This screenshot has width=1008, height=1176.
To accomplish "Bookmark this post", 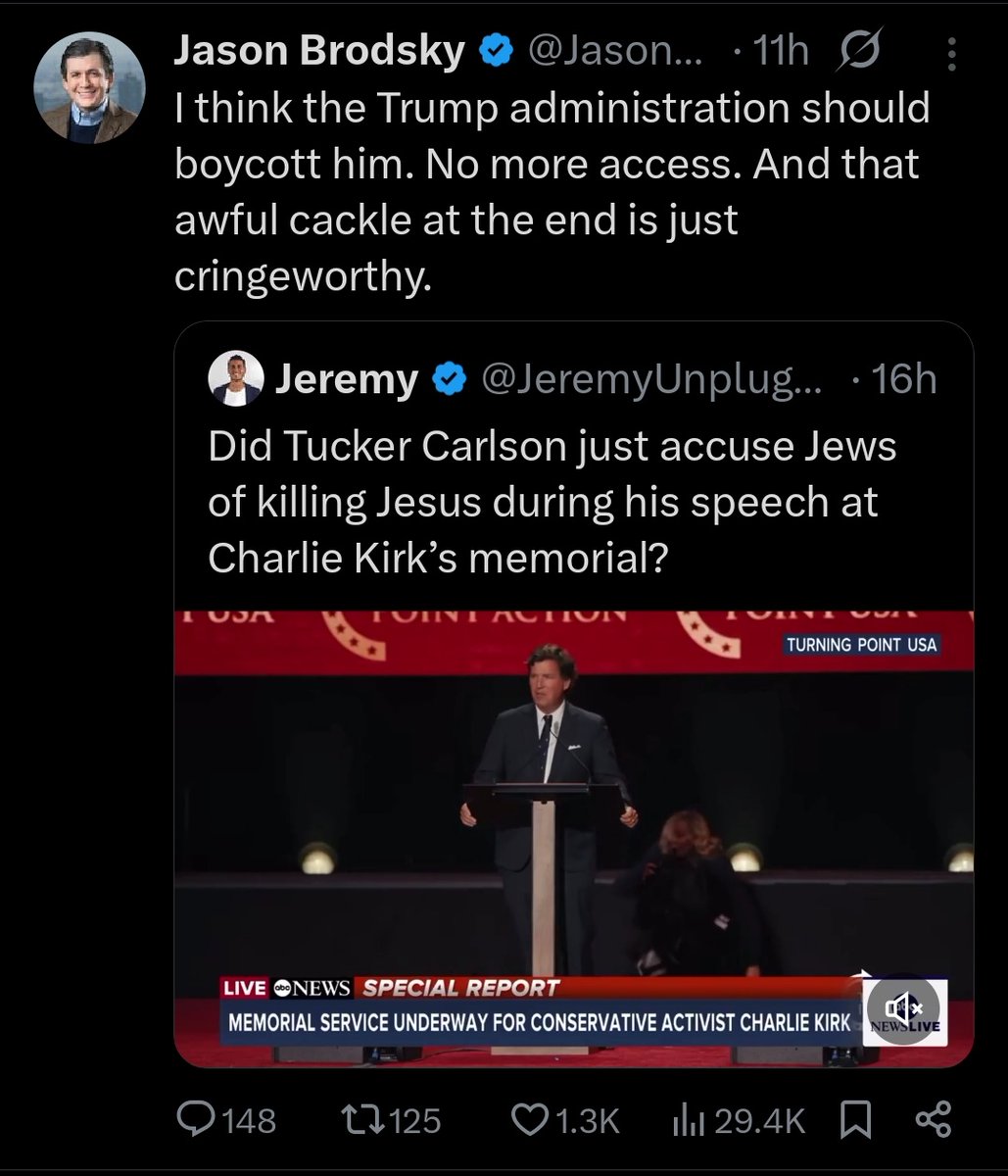I will pyautogui.click(x=856, y=1120).
